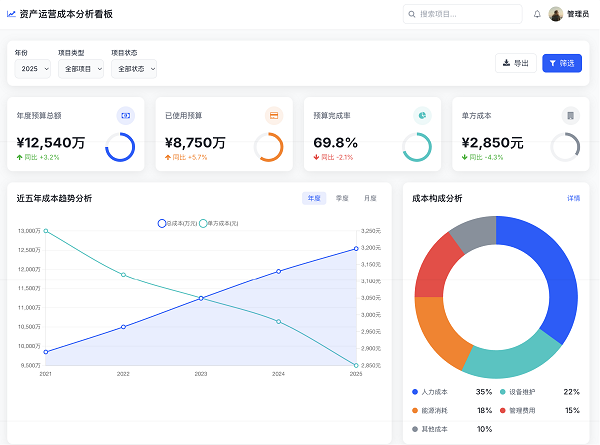Open the notification bell
The image size is (600, 445).
click(x=537, y=14)
